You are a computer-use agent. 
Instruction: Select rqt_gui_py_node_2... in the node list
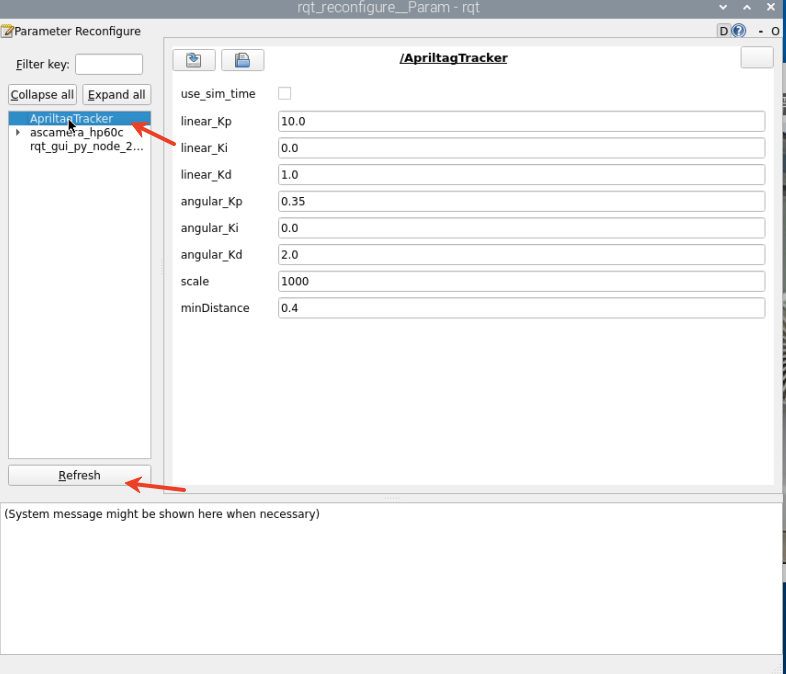[x=86, y=146]
